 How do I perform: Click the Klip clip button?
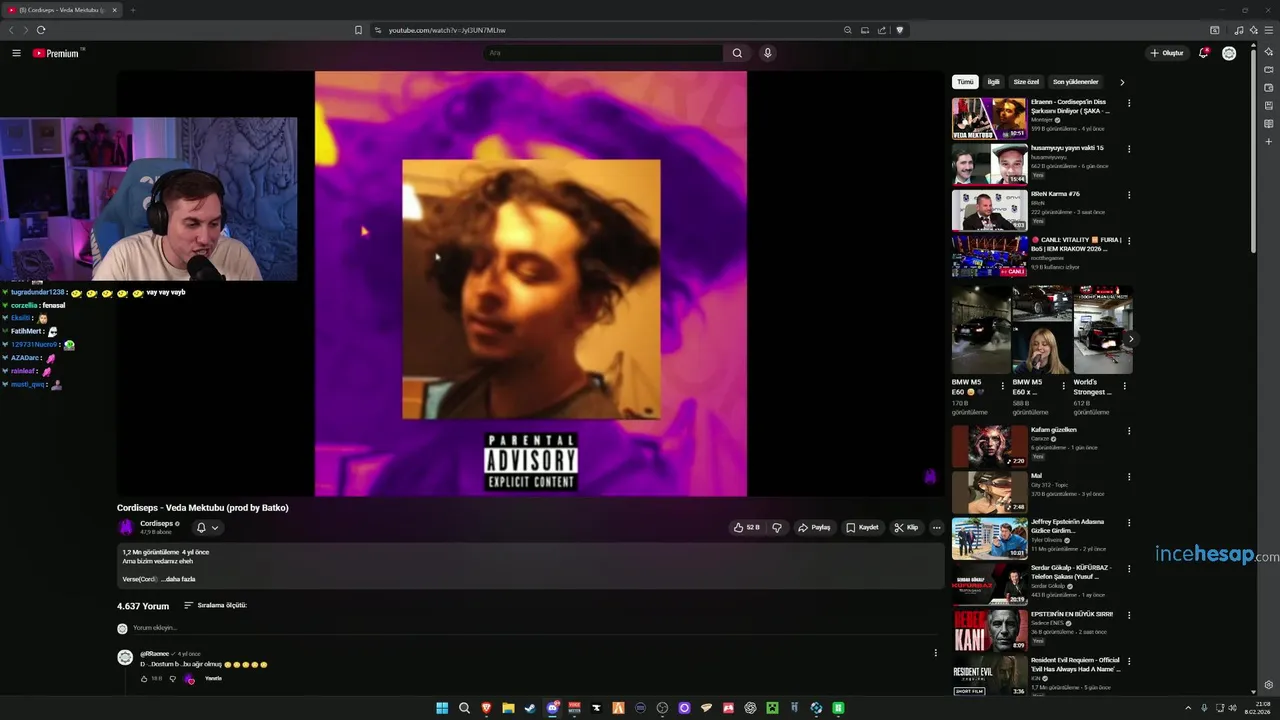pos(906,527)
